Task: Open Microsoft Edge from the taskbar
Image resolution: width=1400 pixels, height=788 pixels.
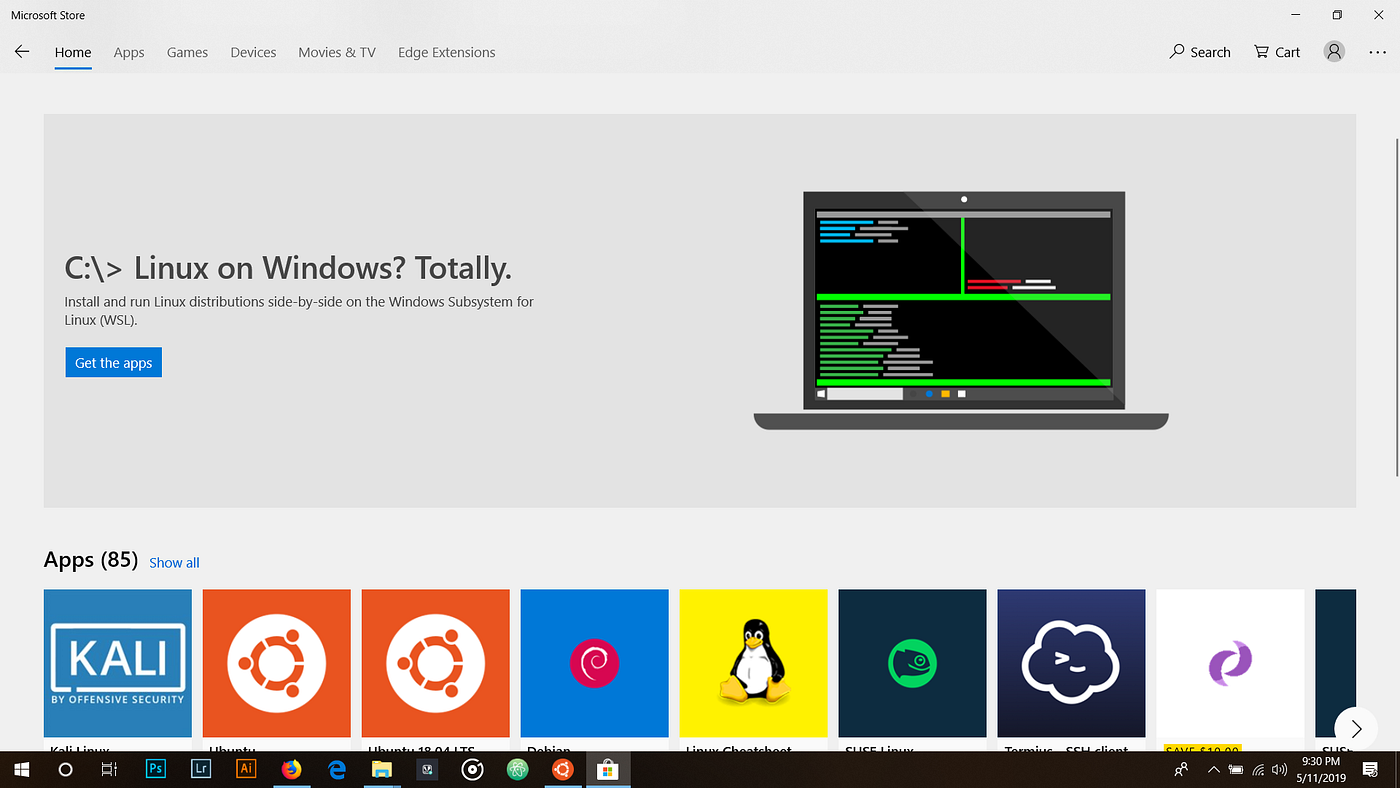Action: click(x=337, y=769)
